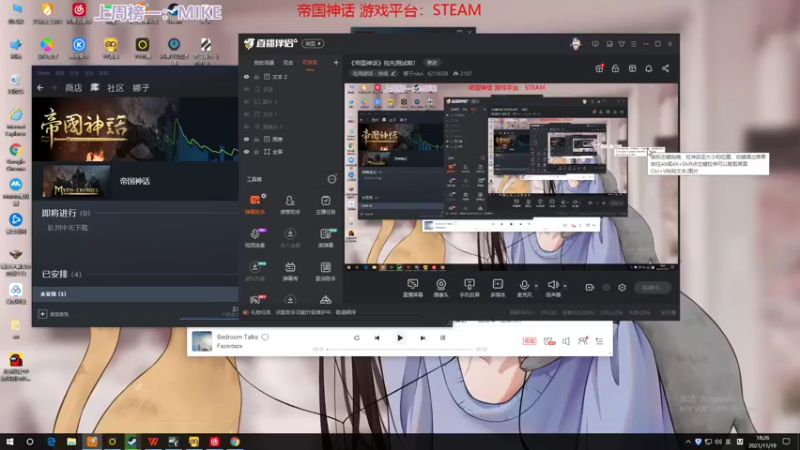The height and width of the screenshot is (450, 800).
Task: Open the Steam 商店 store tab
Action: (x=73, y=88)
